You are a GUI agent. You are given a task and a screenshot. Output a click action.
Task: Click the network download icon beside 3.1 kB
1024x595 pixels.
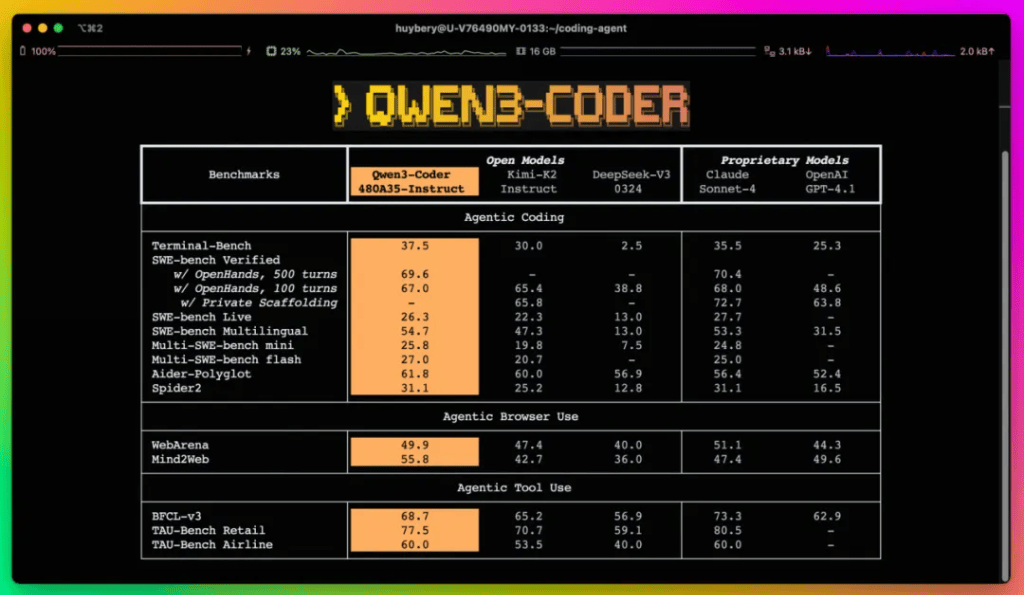766,50
